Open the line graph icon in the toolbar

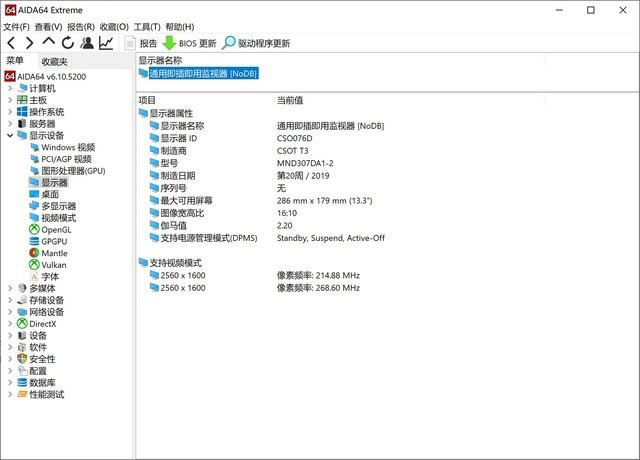coord(106,43)
